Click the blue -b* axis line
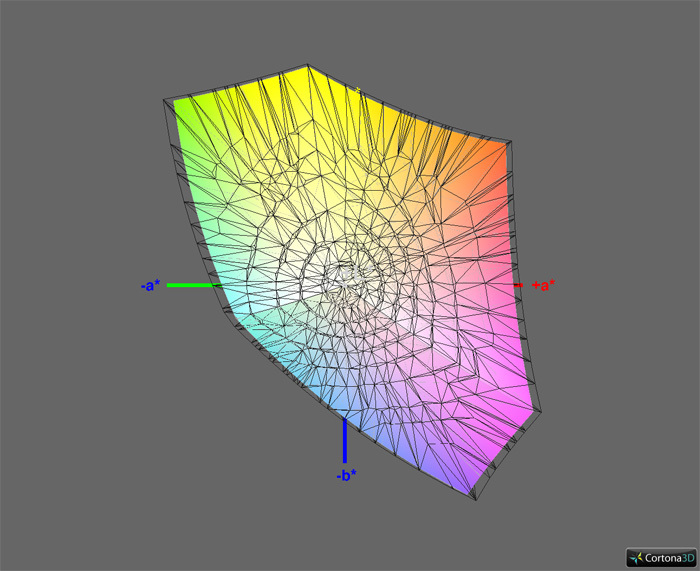The width and height of the screenshot is (700, 571). tap(345, 440)
